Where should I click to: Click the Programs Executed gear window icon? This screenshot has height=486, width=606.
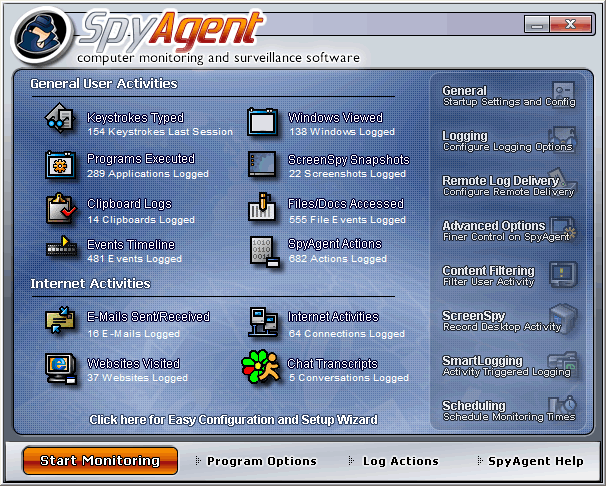[60, 165]
